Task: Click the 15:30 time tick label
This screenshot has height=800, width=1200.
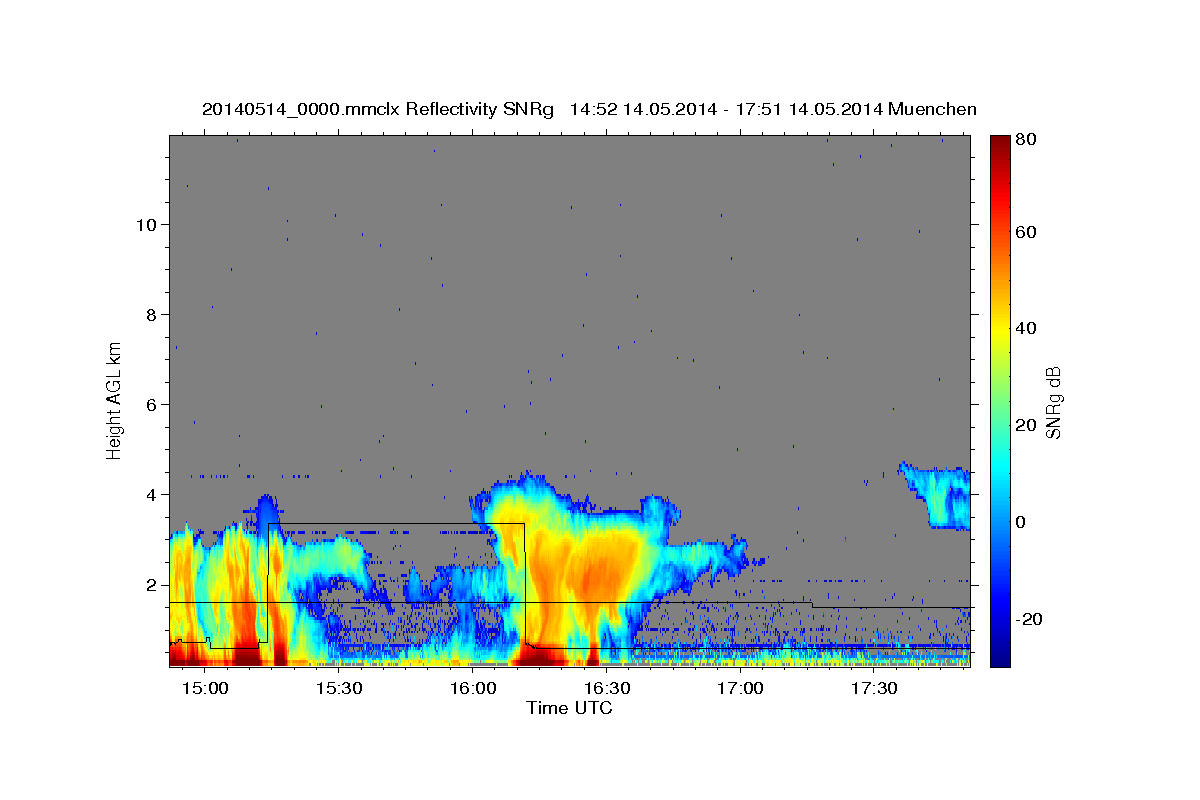Action: (340, 688)
